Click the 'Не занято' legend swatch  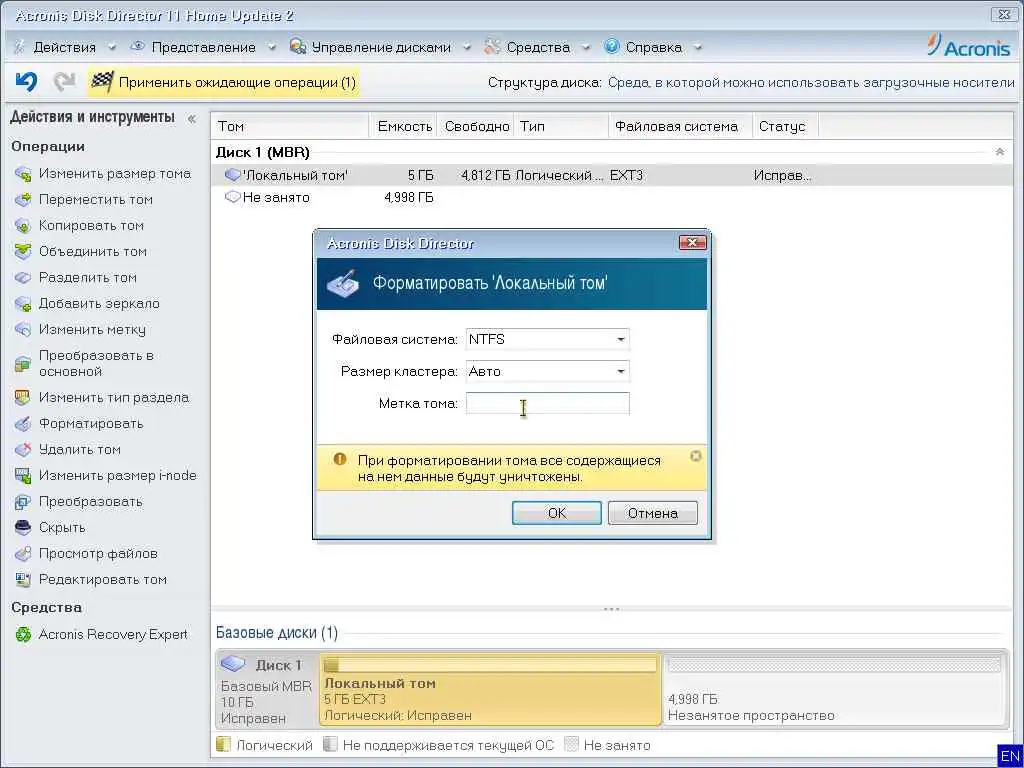pos(571,744)
